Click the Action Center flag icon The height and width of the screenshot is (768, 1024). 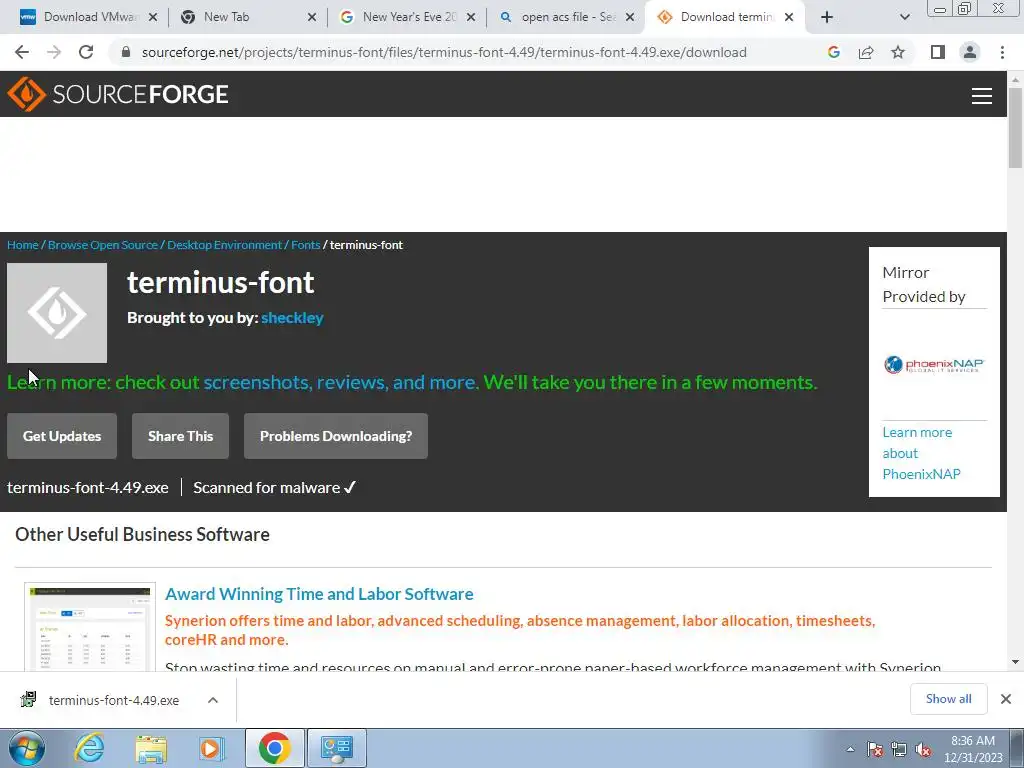875,749
